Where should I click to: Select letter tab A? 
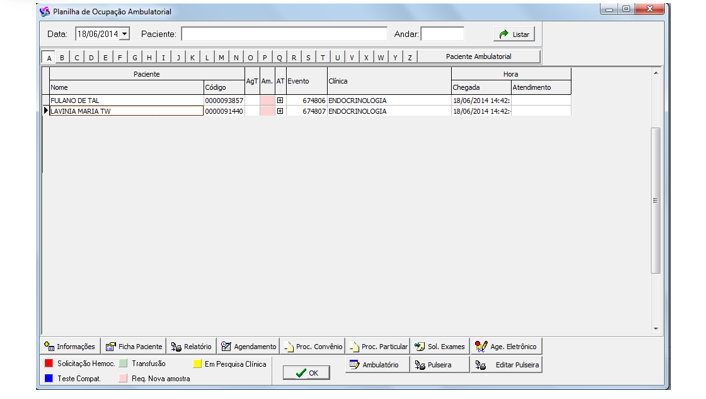(x=49, y=57)
